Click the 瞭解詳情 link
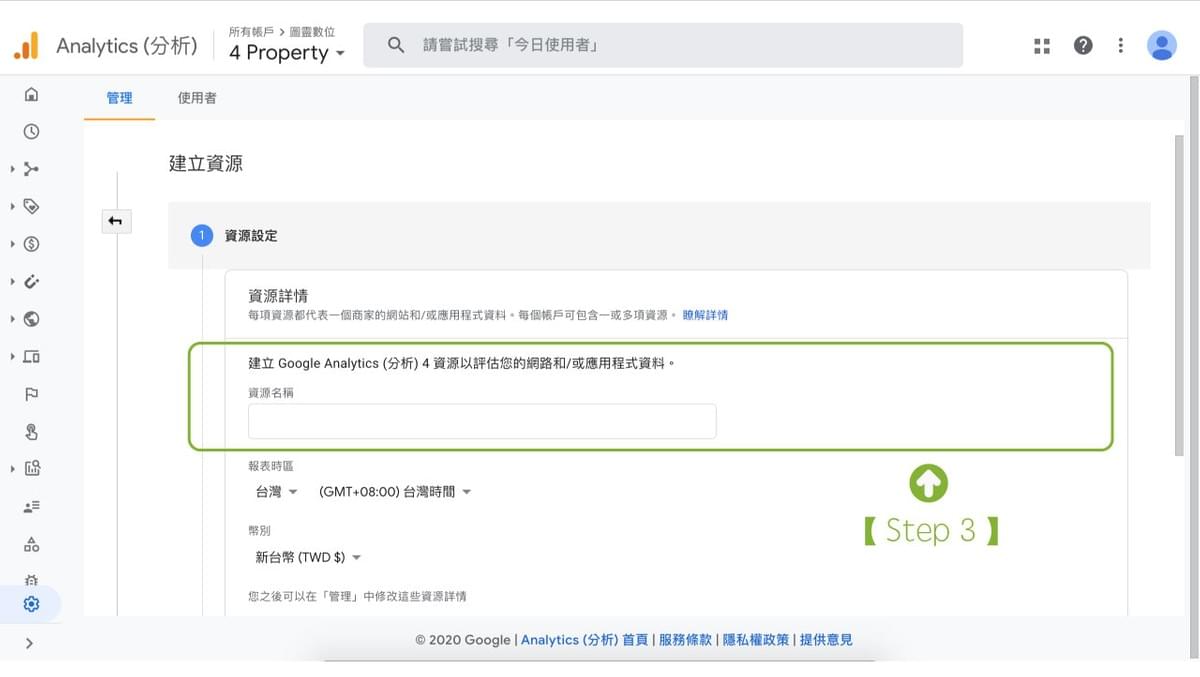1200x677 pixels. [705, 315]
